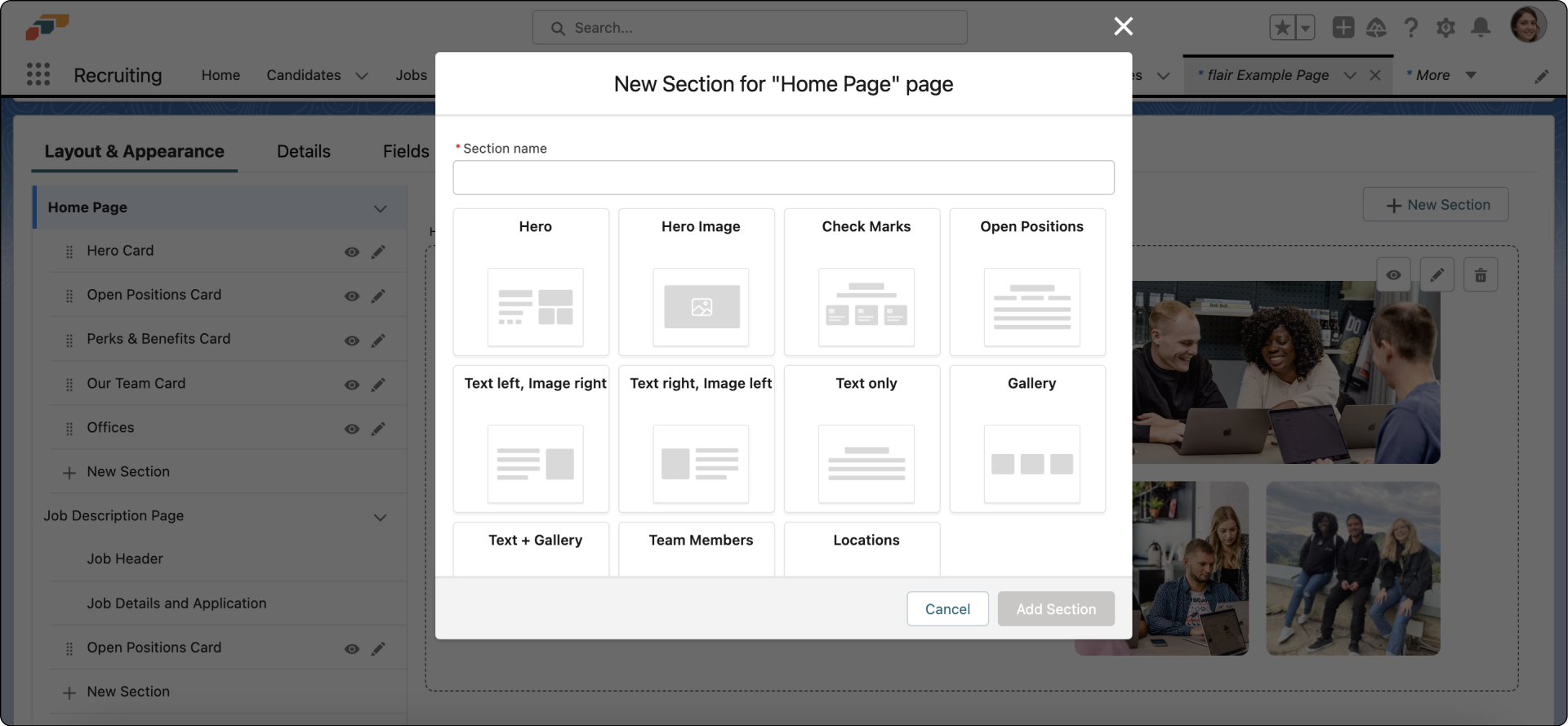Screen dimensions: 1568x726
Task: Switch to the Layout & Appearance tab
Action: coord(134,151)
